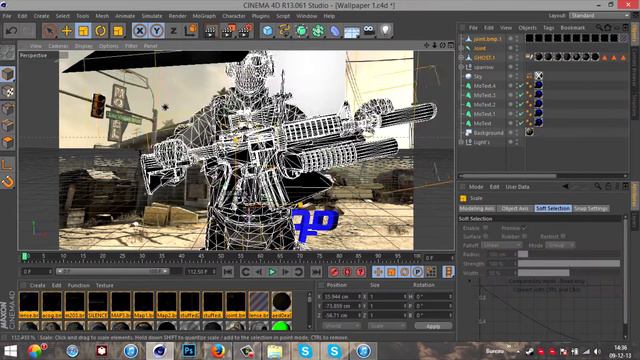
Task: Toggle MoText.1 enable checkmark
Action: [521, 114]
